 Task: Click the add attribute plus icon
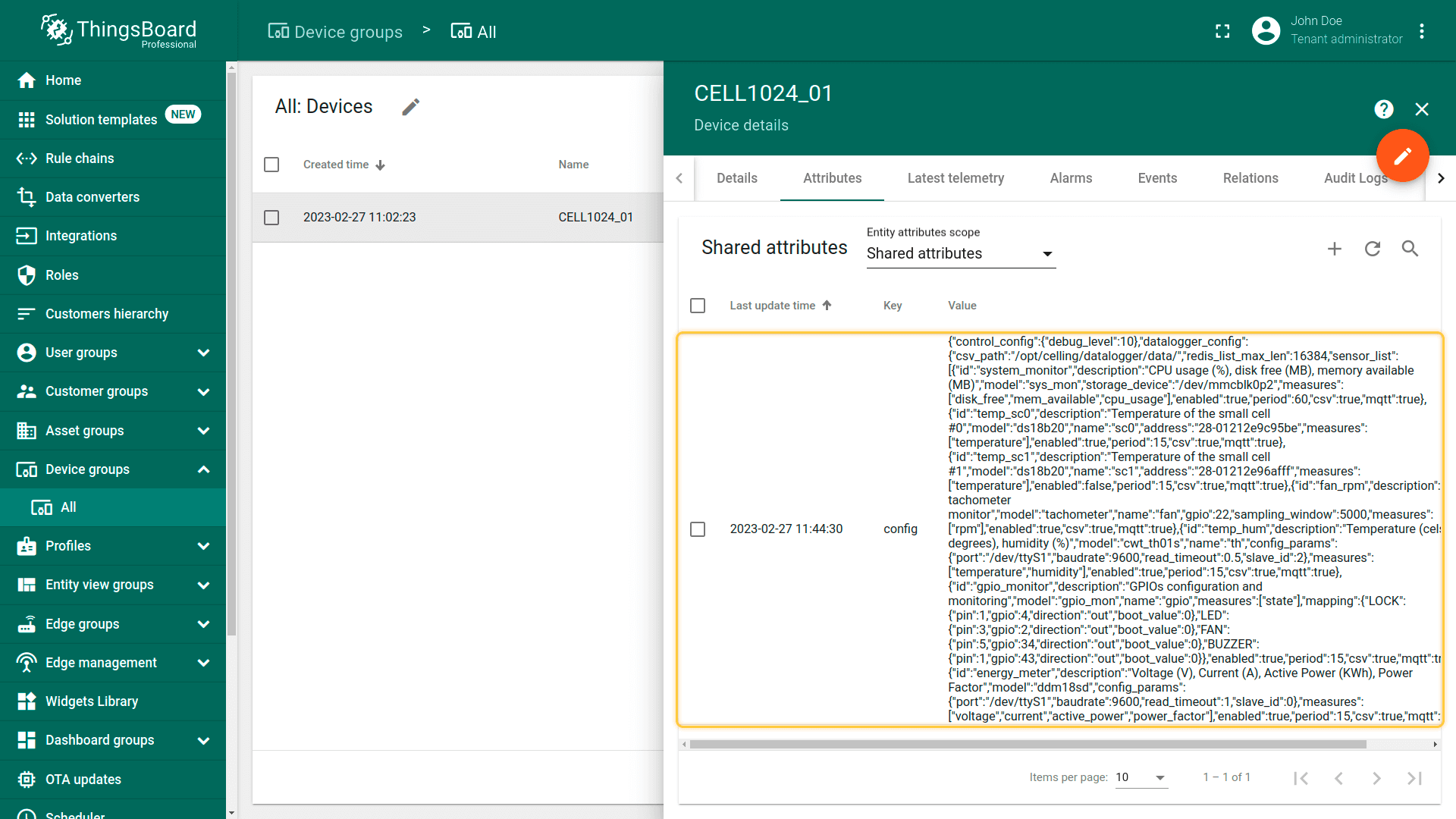1335,249
